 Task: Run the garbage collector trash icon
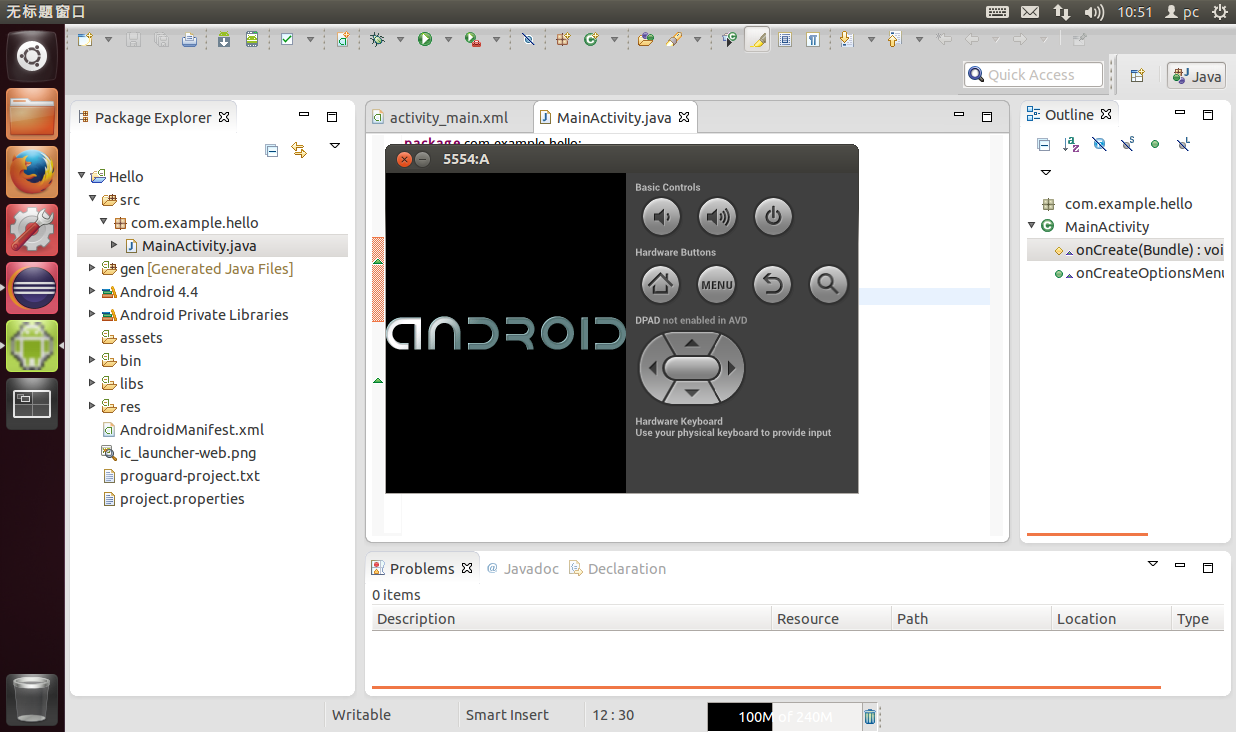pos(870,716)
